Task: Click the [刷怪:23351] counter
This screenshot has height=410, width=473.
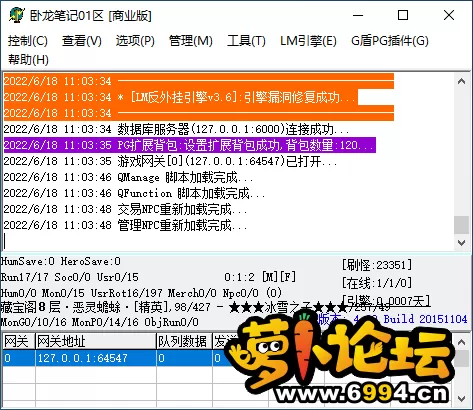Action: 377,265
